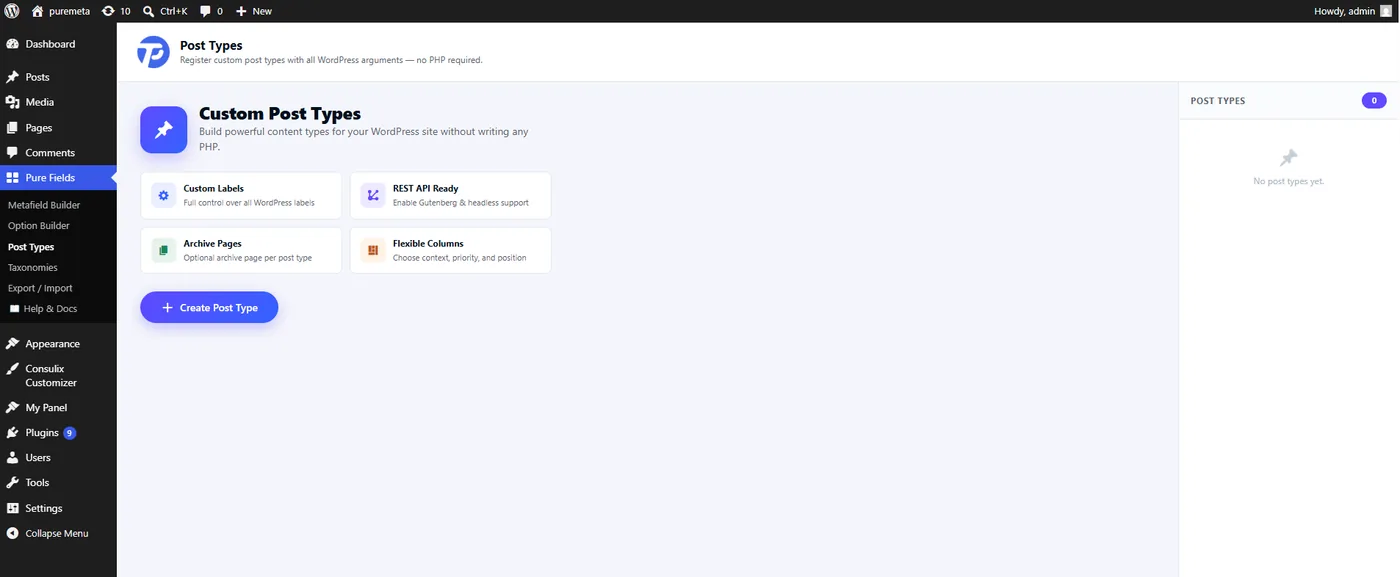The image size is (1400, 577).
Task: Click the Dashboard gauge icon
Action: click(x=12, y=44)
